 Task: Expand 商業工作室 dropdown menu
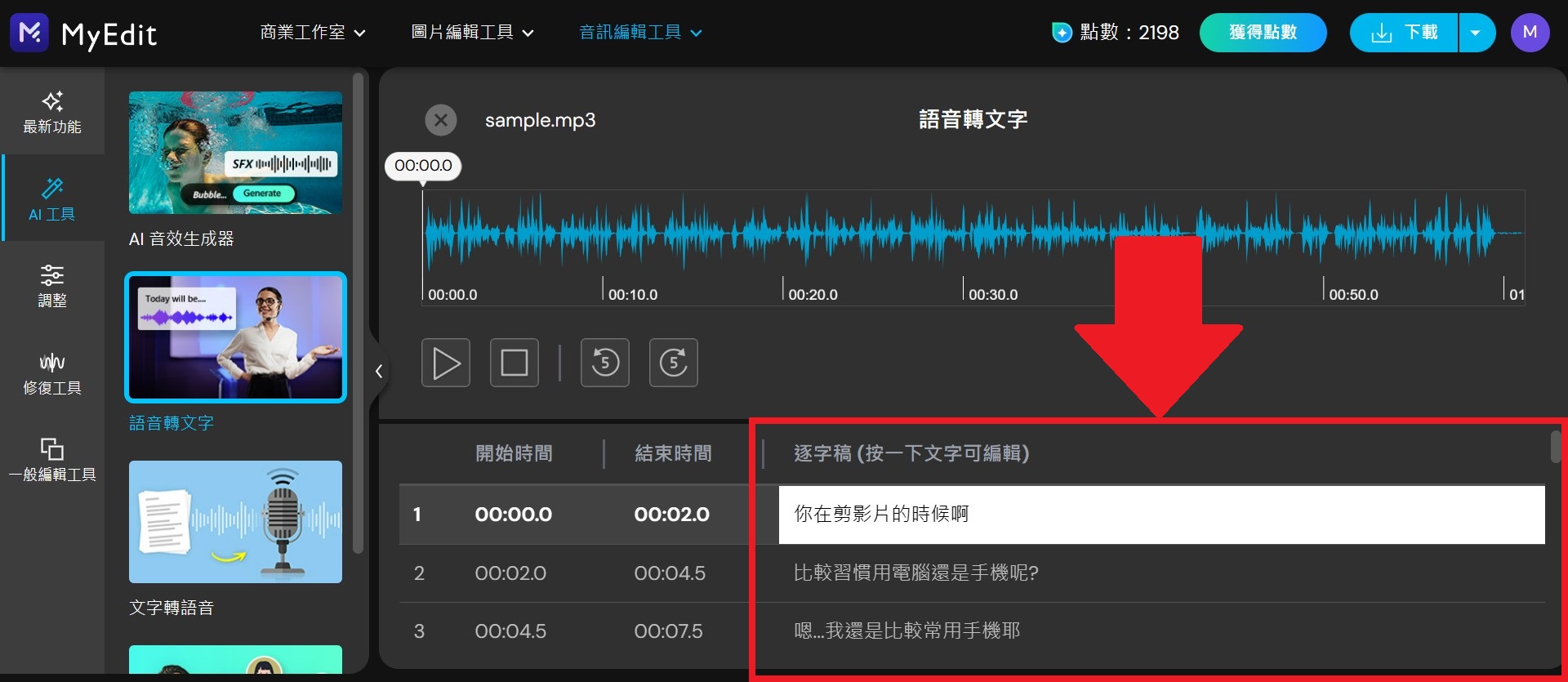coord(313,33)
